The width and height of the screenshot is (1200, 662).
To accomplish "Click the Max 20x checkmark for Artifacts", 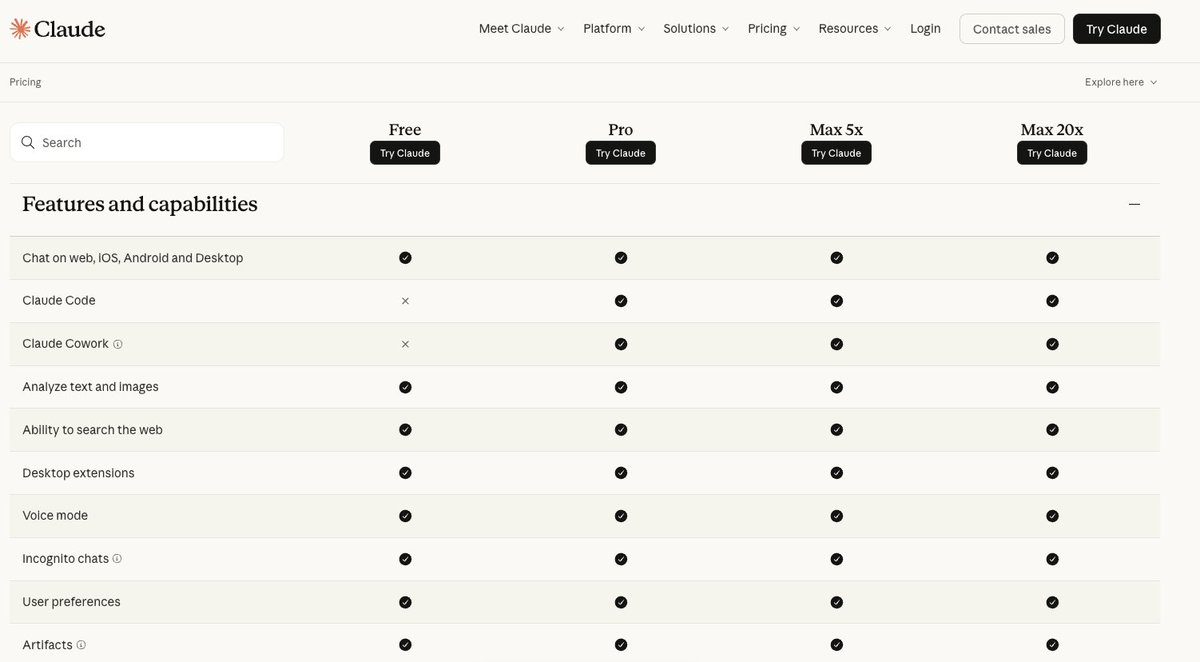I will 1052,645.
